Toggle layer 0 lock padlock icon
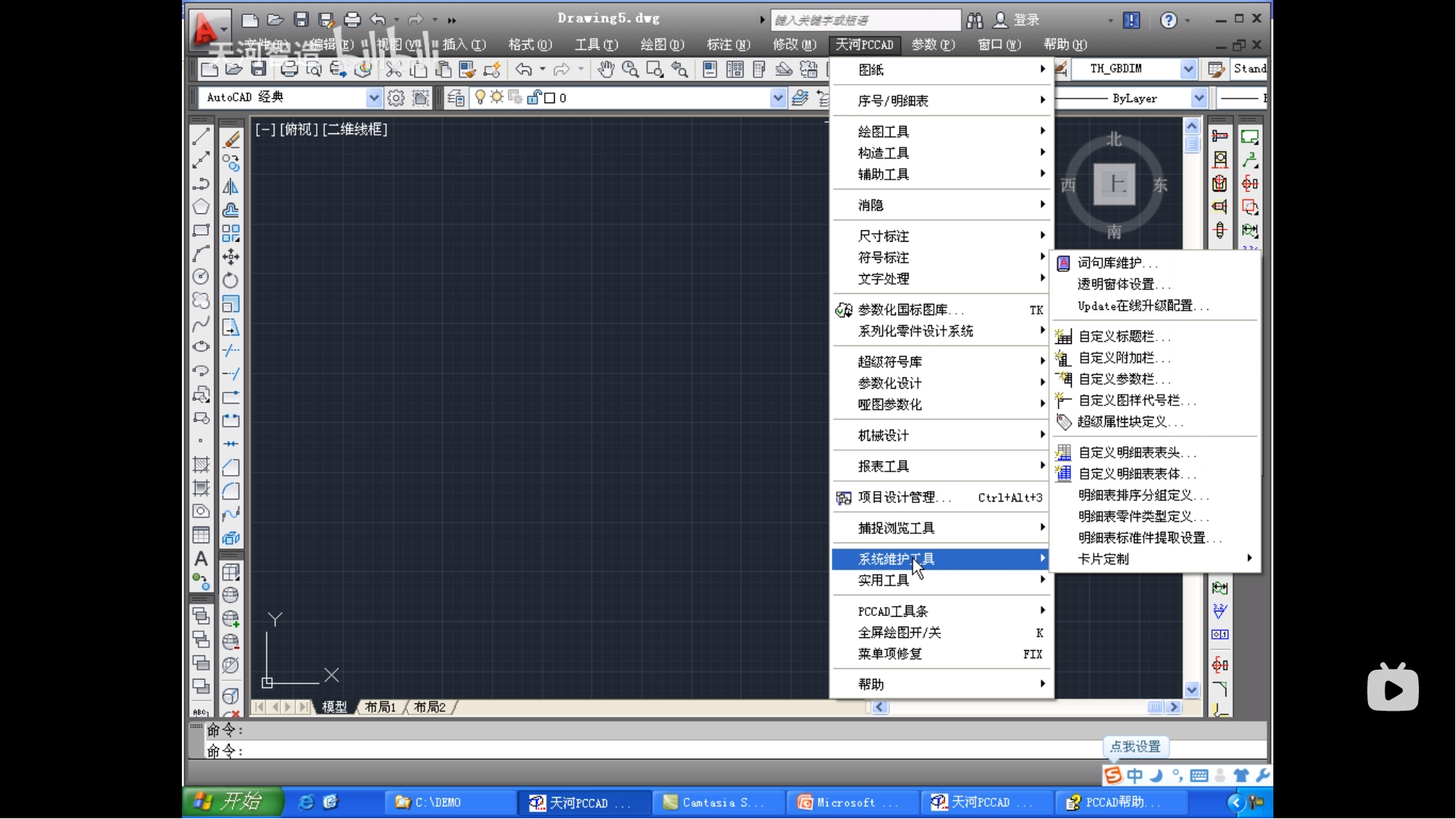 point(534,98)
